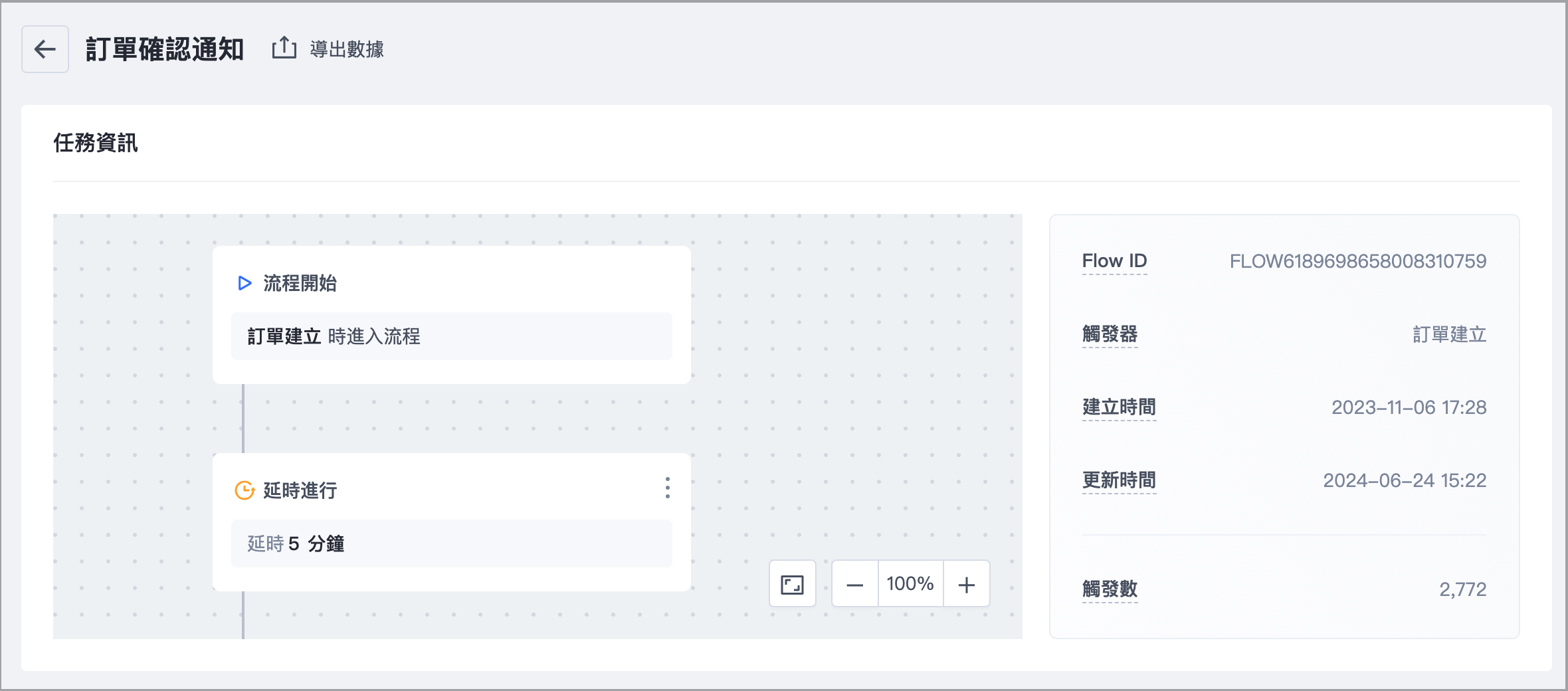The image size is (1568, 691).
Task: Click the 導出數據 export icon
Action: (x=284, y=47)
